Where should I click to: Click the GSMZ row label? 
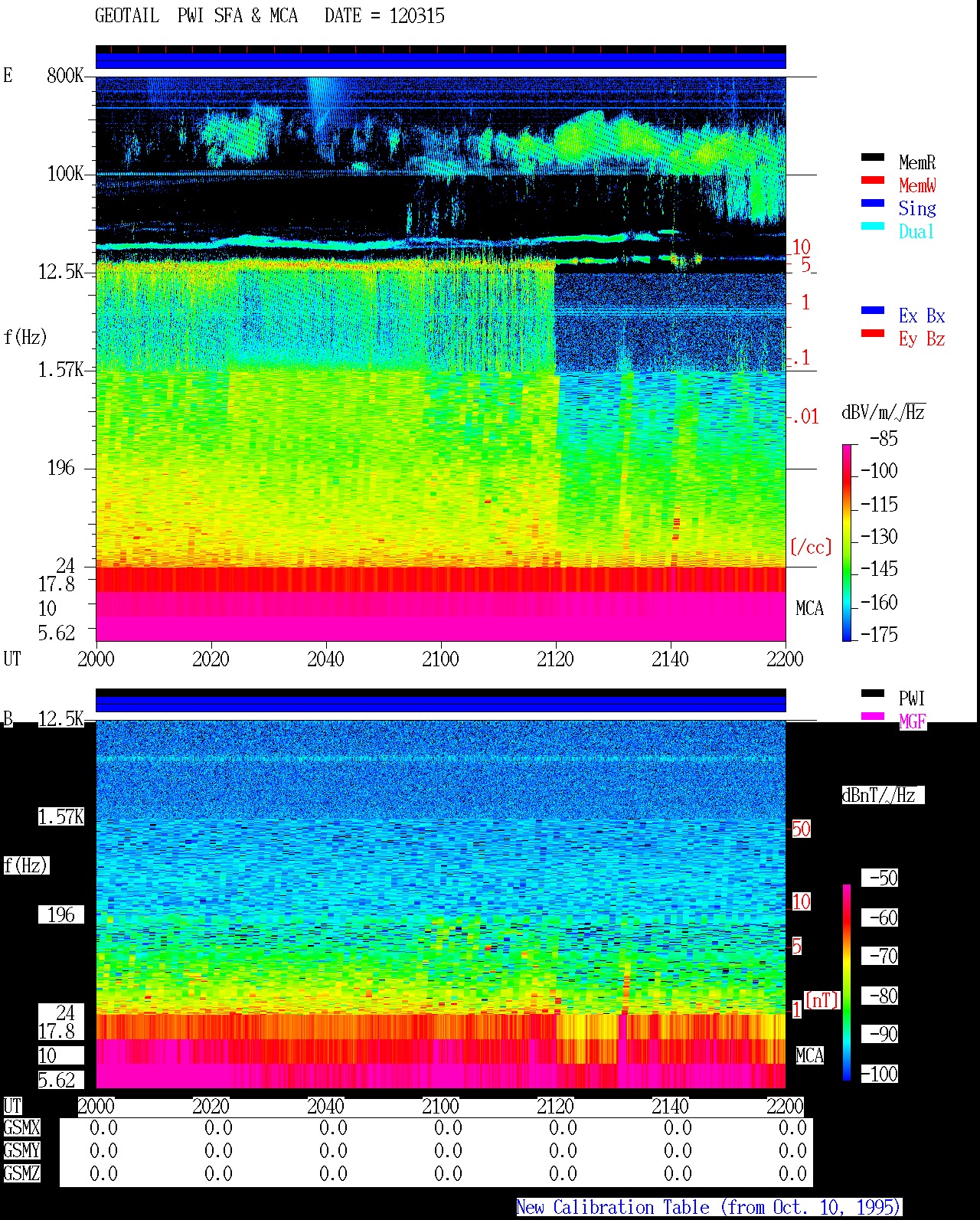coord(21,1173)
